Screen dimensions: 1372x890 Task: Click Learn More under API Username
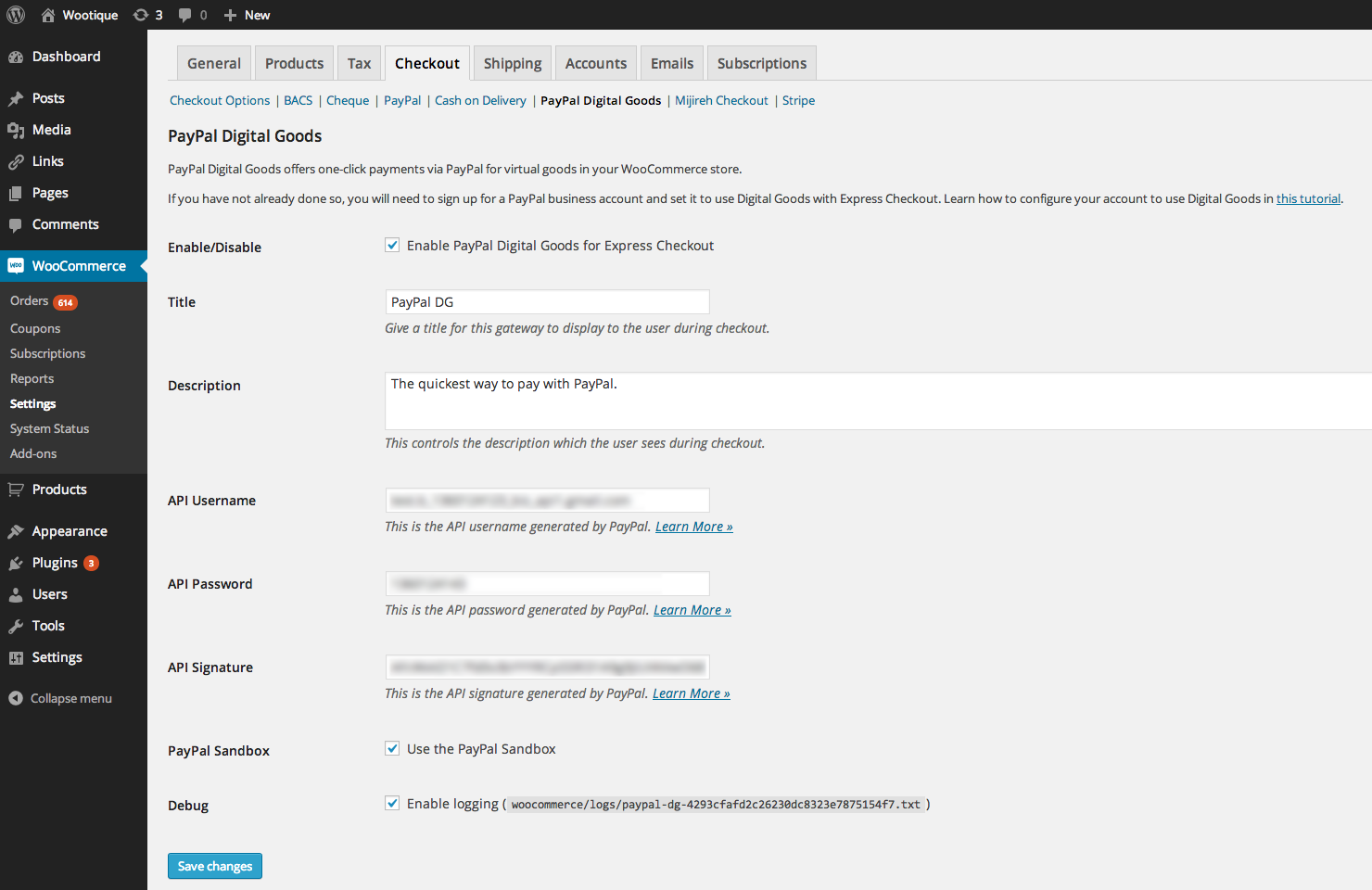click(694, 527)
